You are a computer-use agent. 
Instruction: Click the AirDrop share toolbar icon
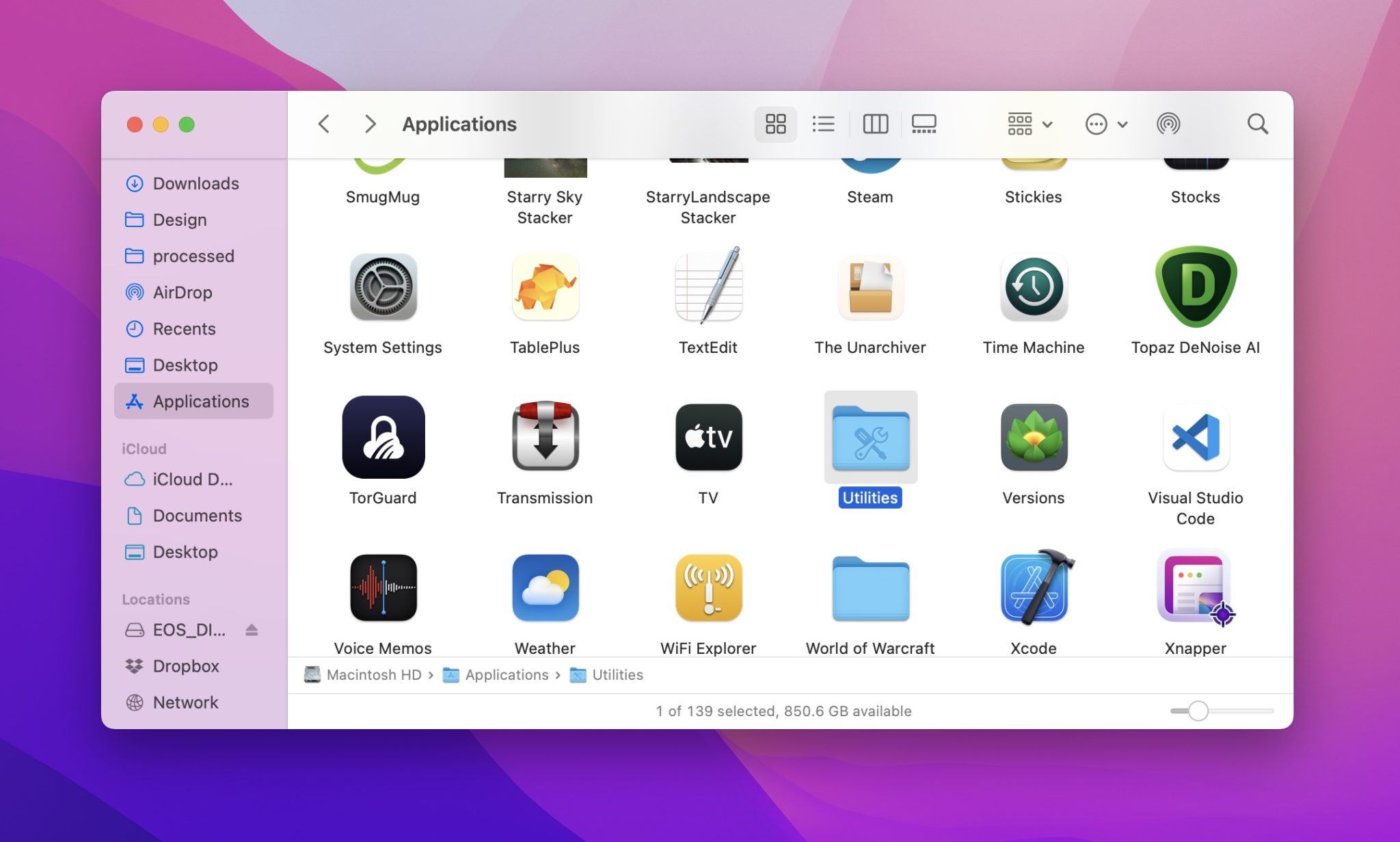pos(1168,124)
